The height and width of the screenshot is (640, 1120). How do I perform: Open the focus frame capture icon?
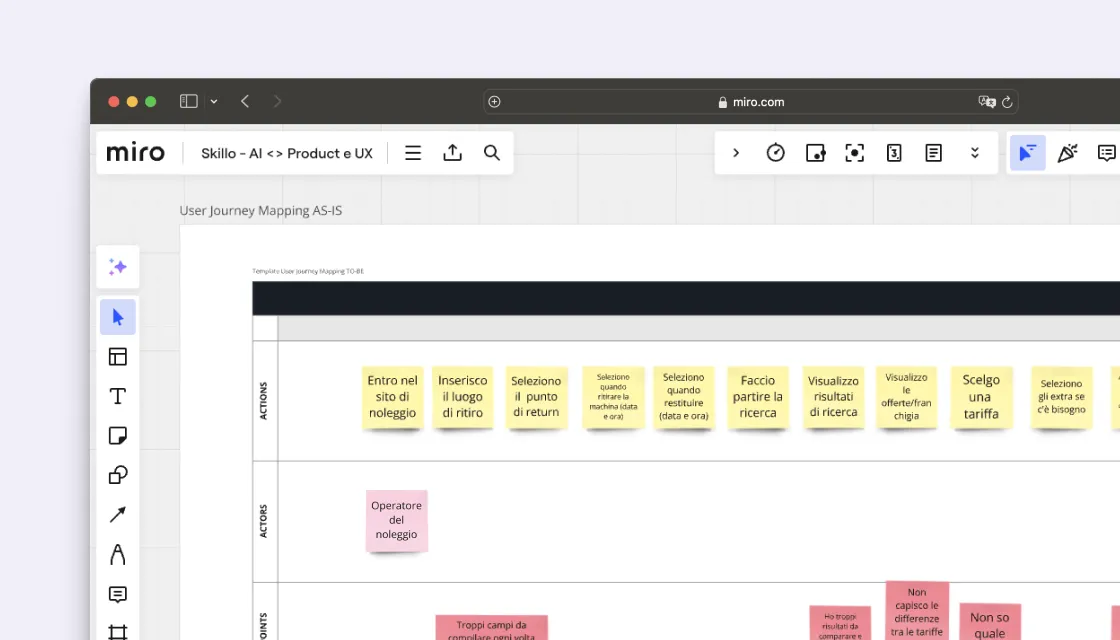click(x=854, y=153)
